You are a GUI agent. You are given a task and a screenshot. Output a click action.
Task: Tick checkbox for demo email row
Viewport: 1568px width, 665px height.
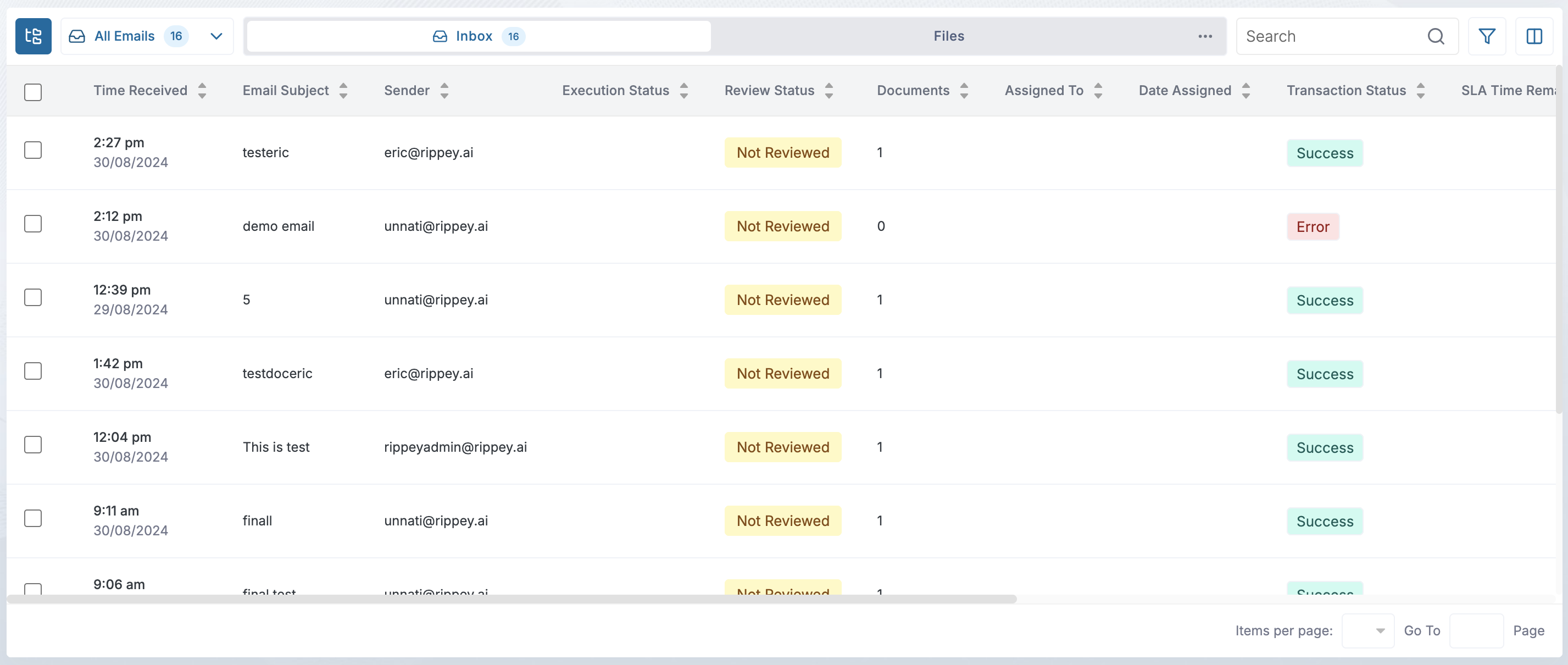(33, 224)
